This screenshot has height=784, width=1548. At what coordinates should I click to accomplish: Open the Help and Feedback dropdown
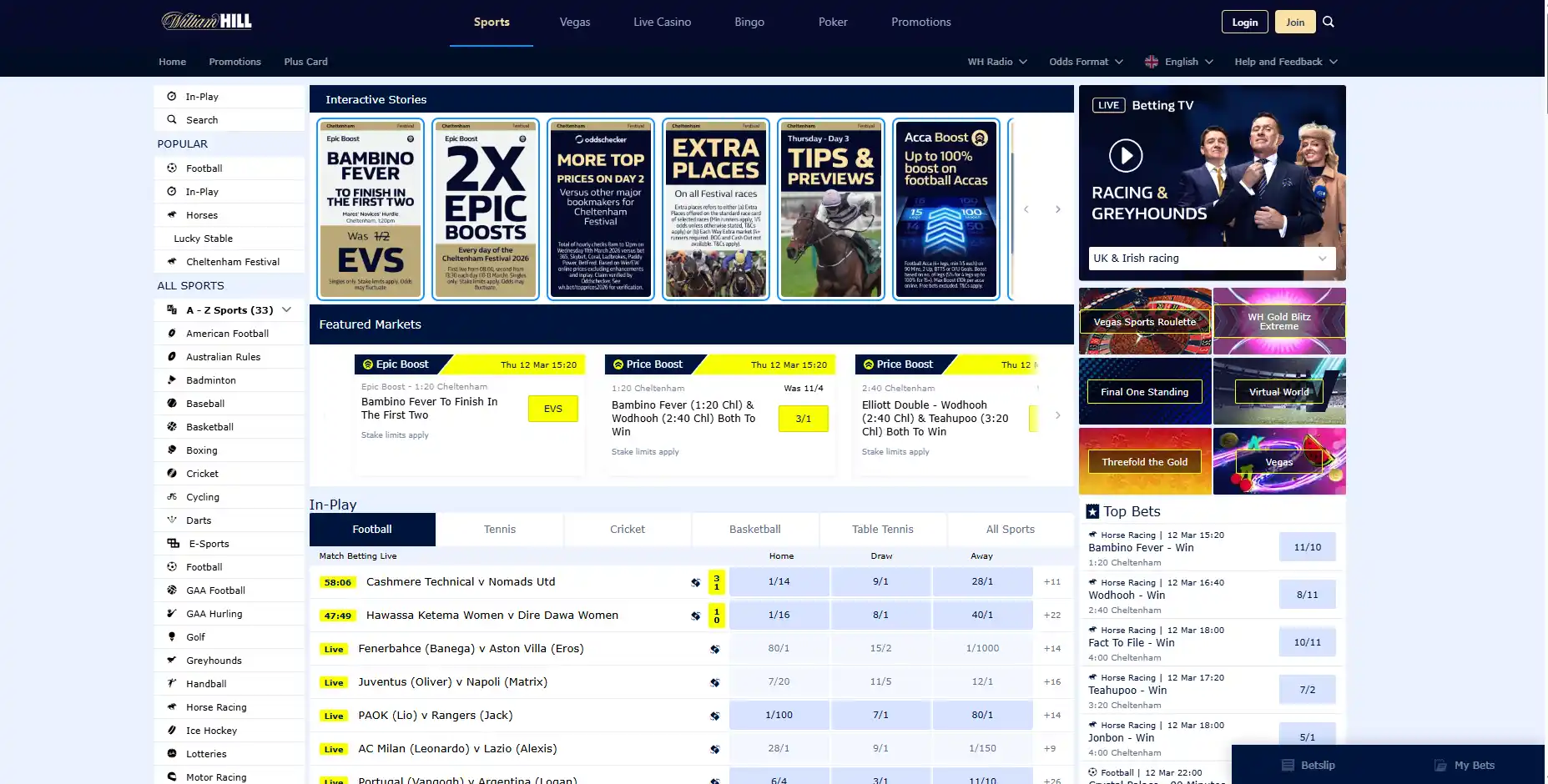pyautogui.click(x=1286, y=62)
